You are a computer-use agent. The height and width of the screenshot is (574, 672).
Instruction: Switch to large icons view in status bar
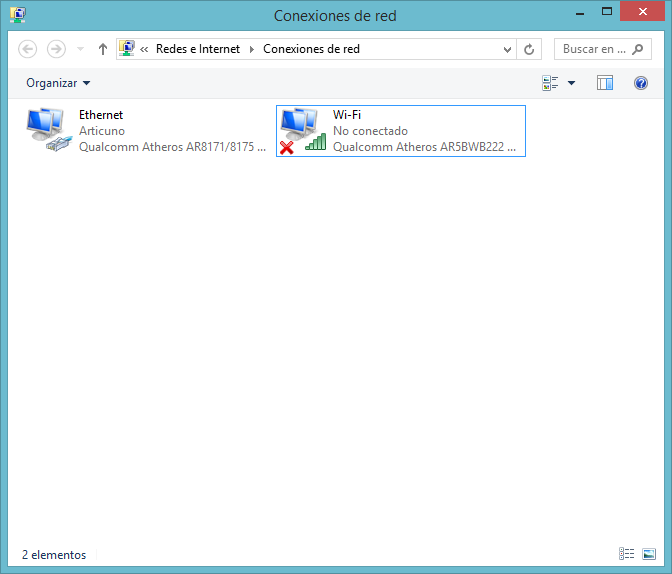click(x=649, y=554)
